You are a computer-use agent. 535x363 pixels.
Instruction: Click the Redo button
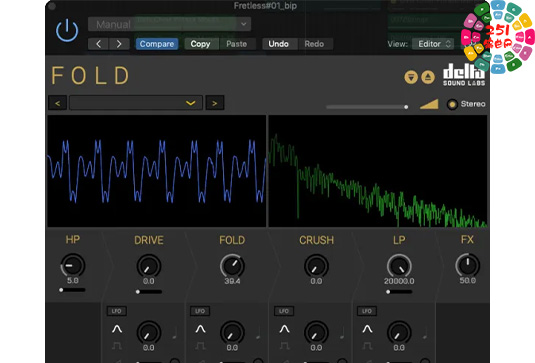click(314, 44)
